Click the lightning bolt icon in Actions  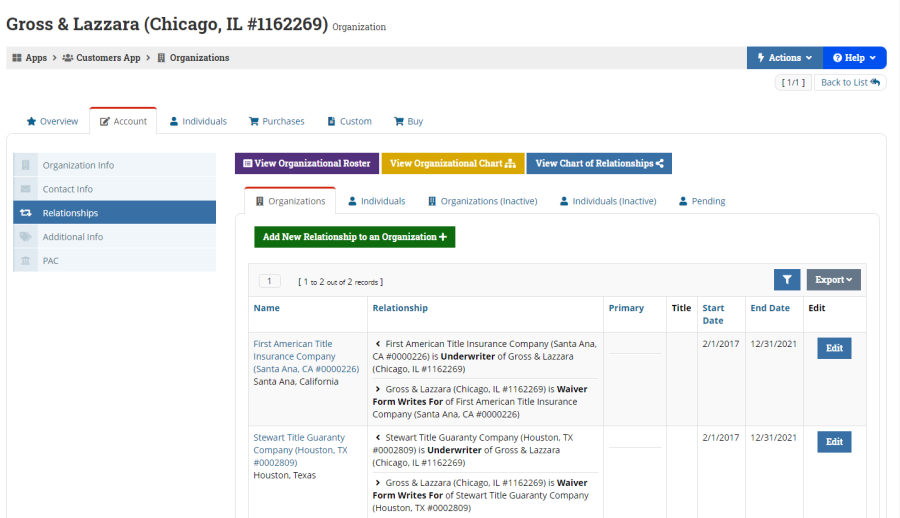[x=761, y=57]
